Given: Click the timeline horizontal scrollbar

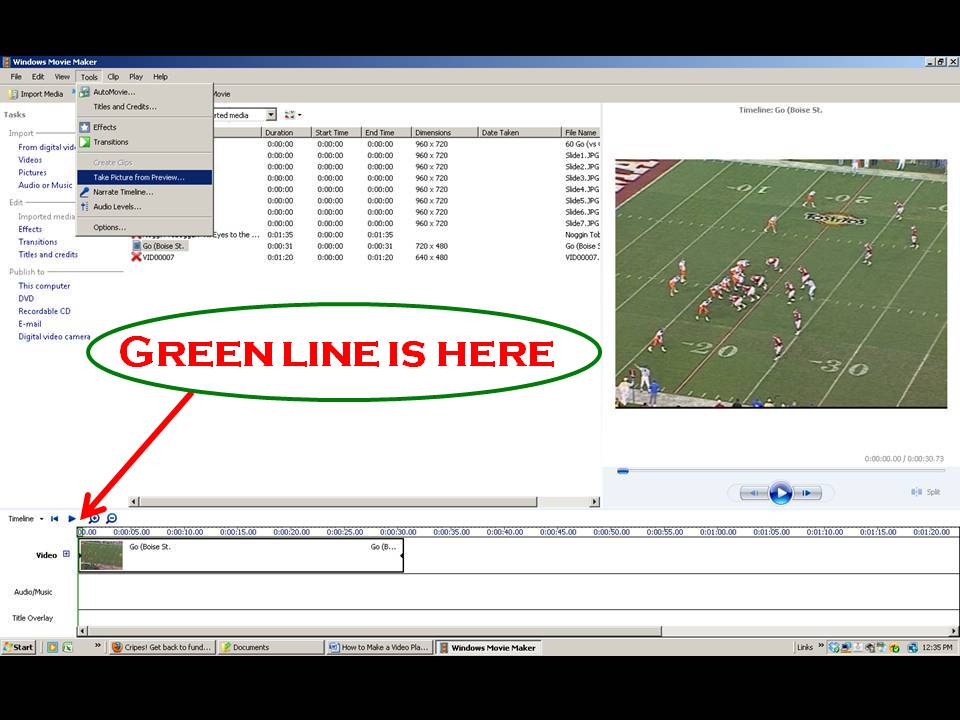Looking at the screenshot, I should 375,631.
